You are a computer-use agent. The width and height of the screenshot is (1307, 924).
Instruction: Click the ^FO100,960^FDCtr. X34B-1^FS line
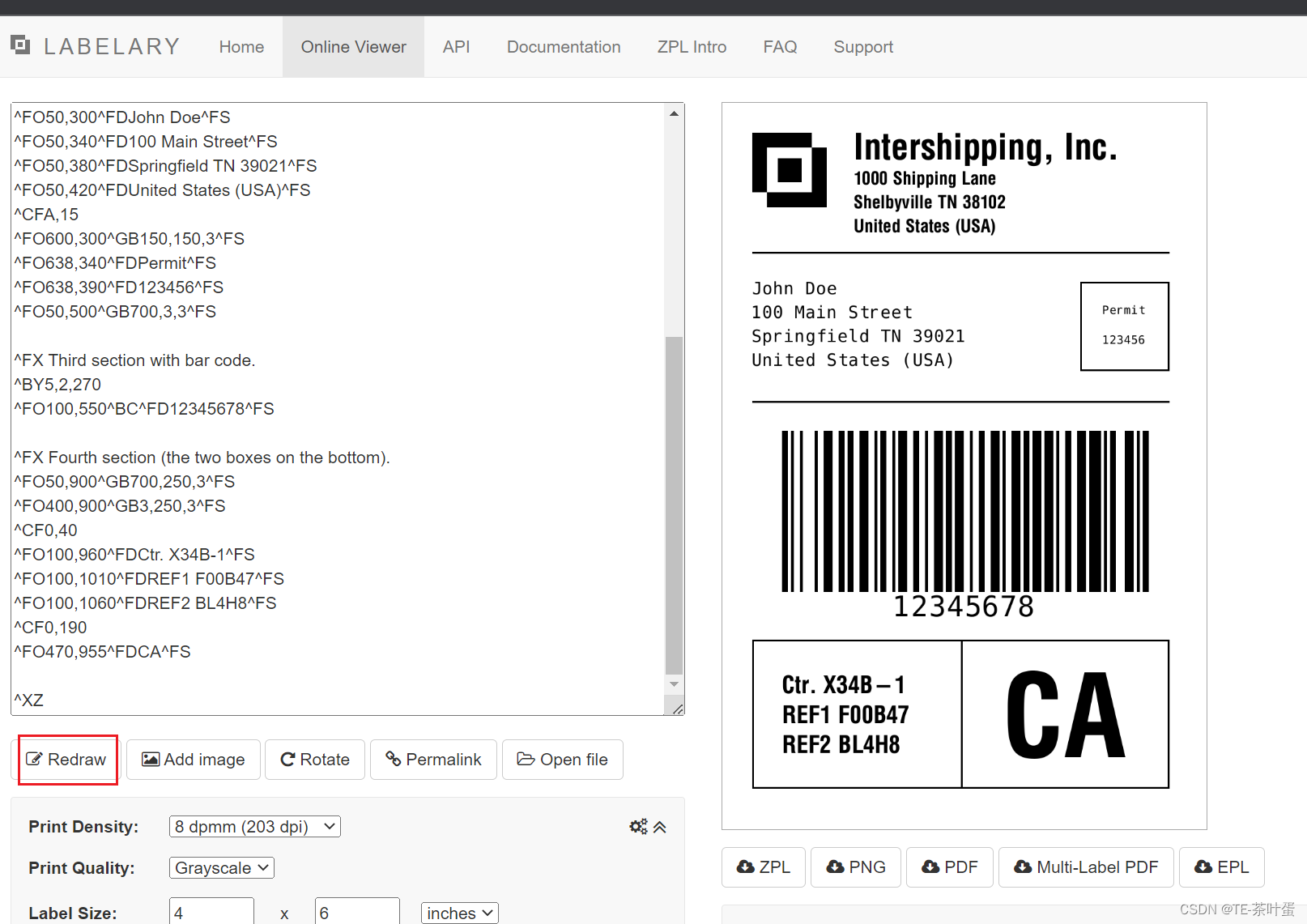[134, 555]
